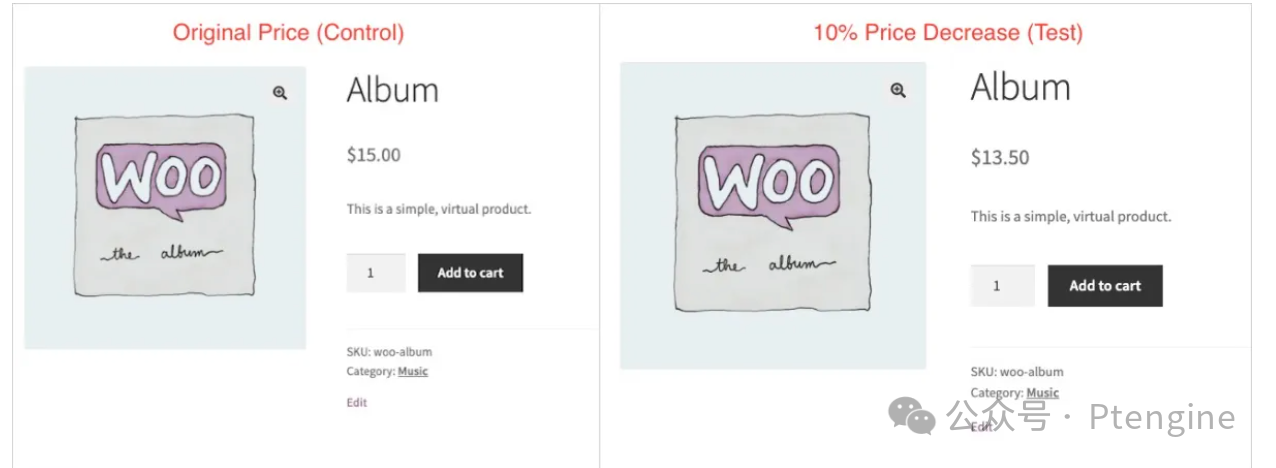Click the Edit link under the control product

[x=357, y=402]
